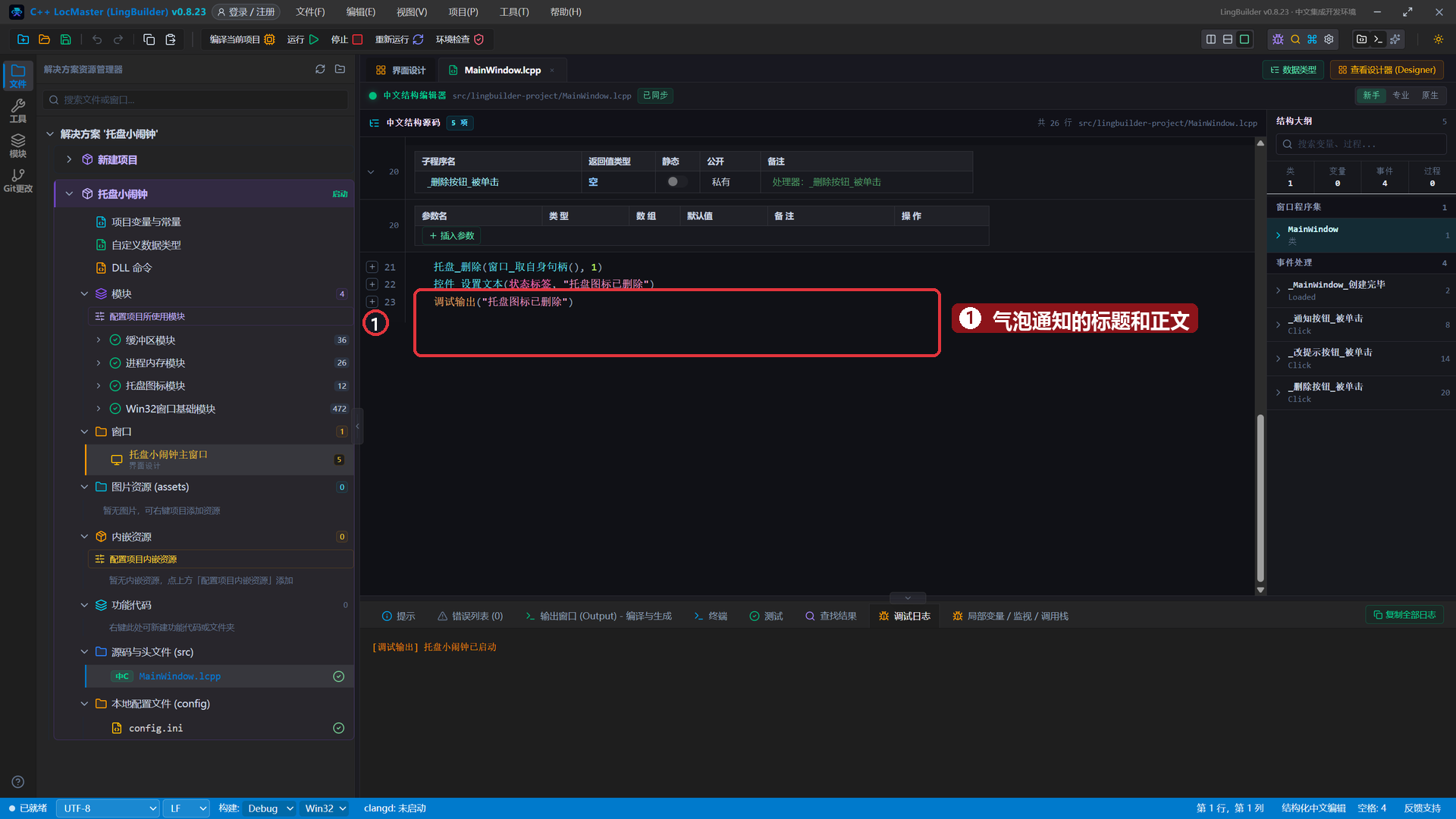
Task: Click the new project folder icon
Action: [23, 39]
